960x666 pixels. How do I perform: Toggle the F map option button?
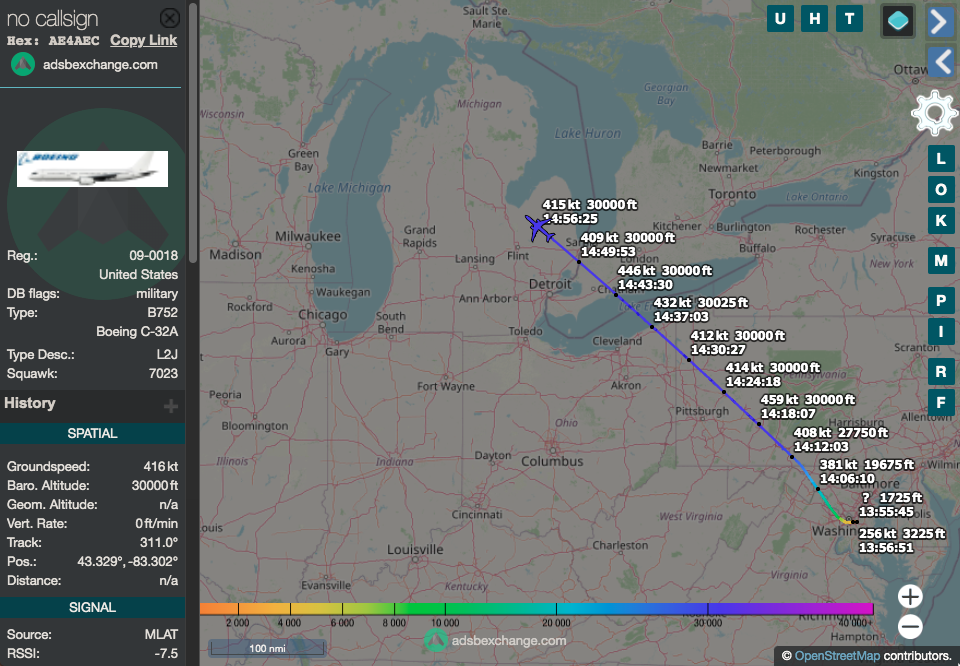click(941, 402)
